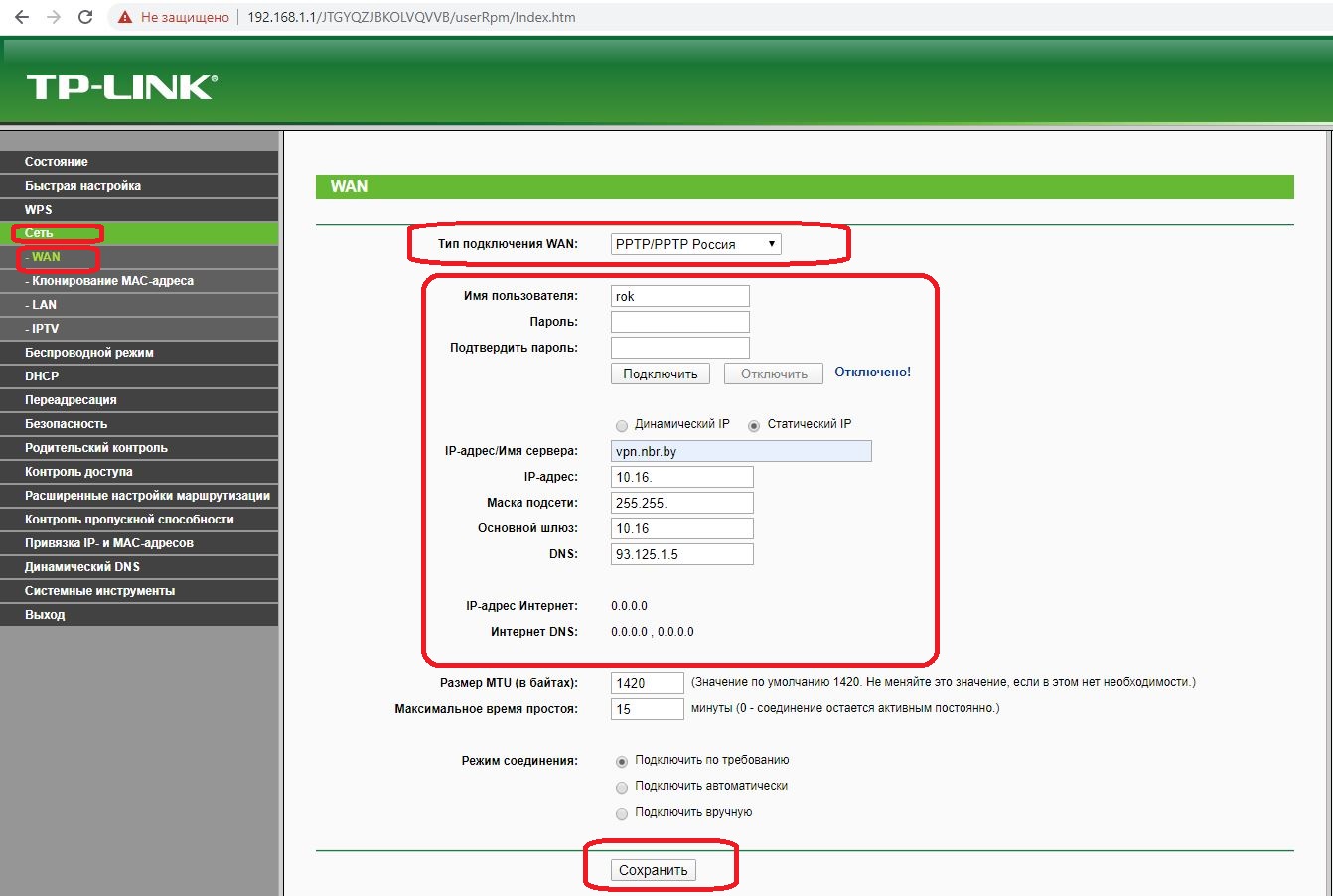Open Клонирование МАС-адреса submenu

(x=139, y=281)
